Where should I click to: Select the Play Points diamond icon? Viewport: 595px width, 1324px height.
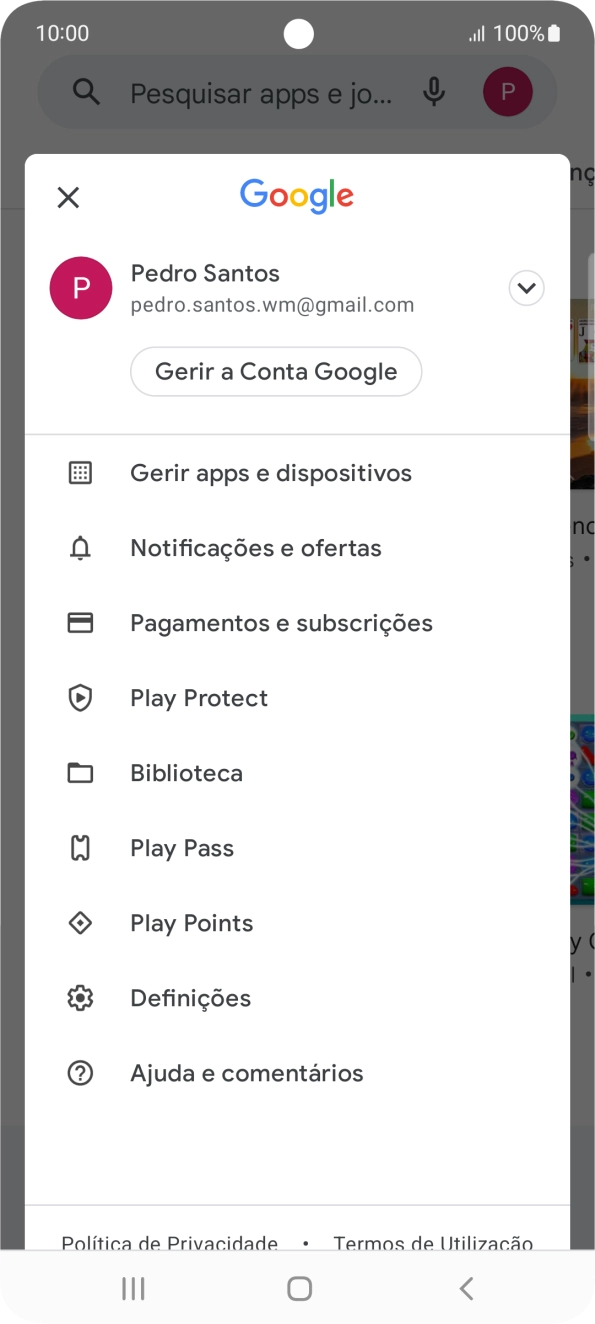pyautogui.click(x=80, y=922)
